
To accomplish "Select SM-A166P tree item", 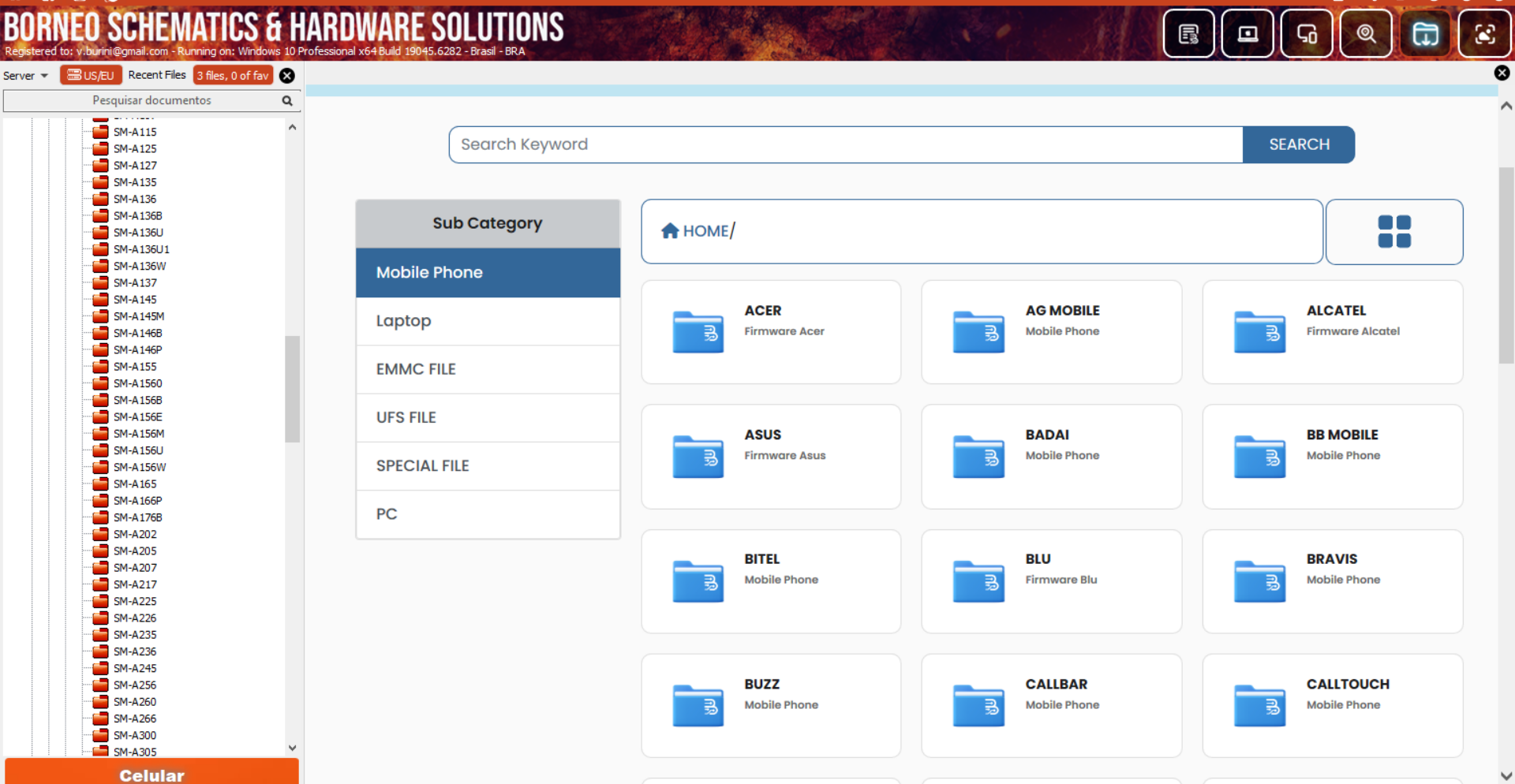I will (138, 501).
